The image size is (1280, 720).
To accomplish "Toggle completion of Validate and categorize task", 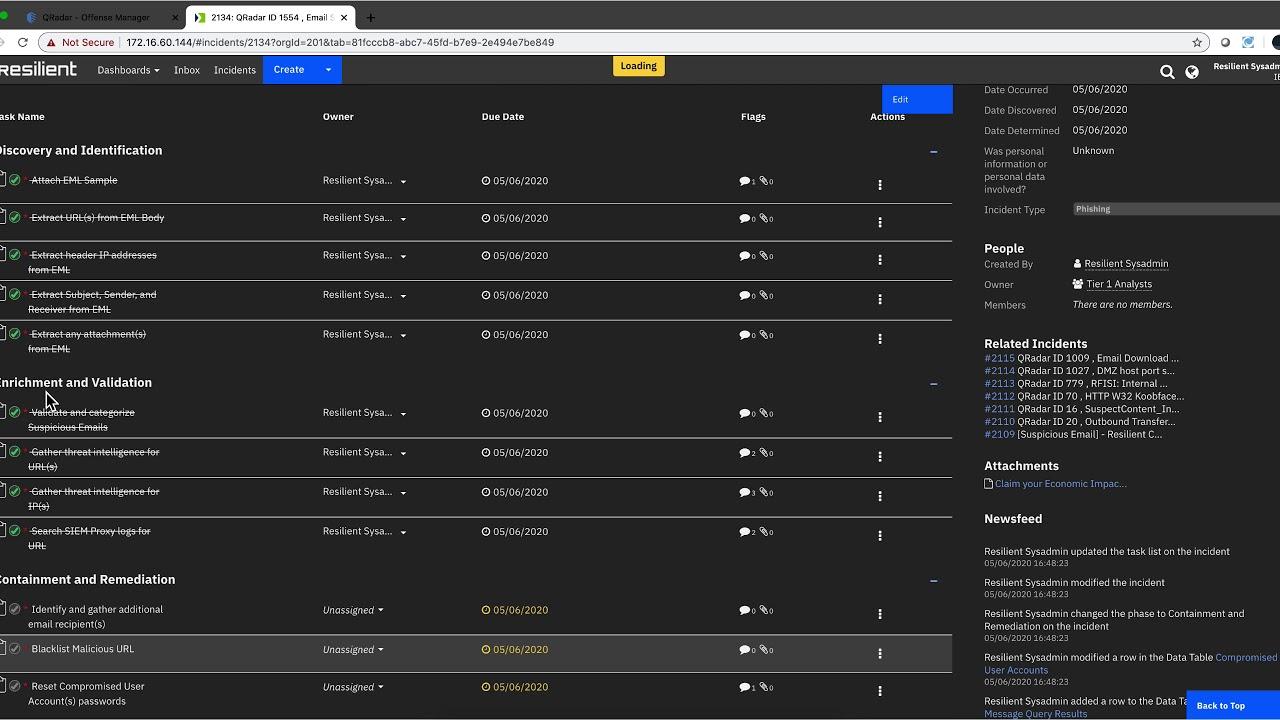I will pos(15,412).
